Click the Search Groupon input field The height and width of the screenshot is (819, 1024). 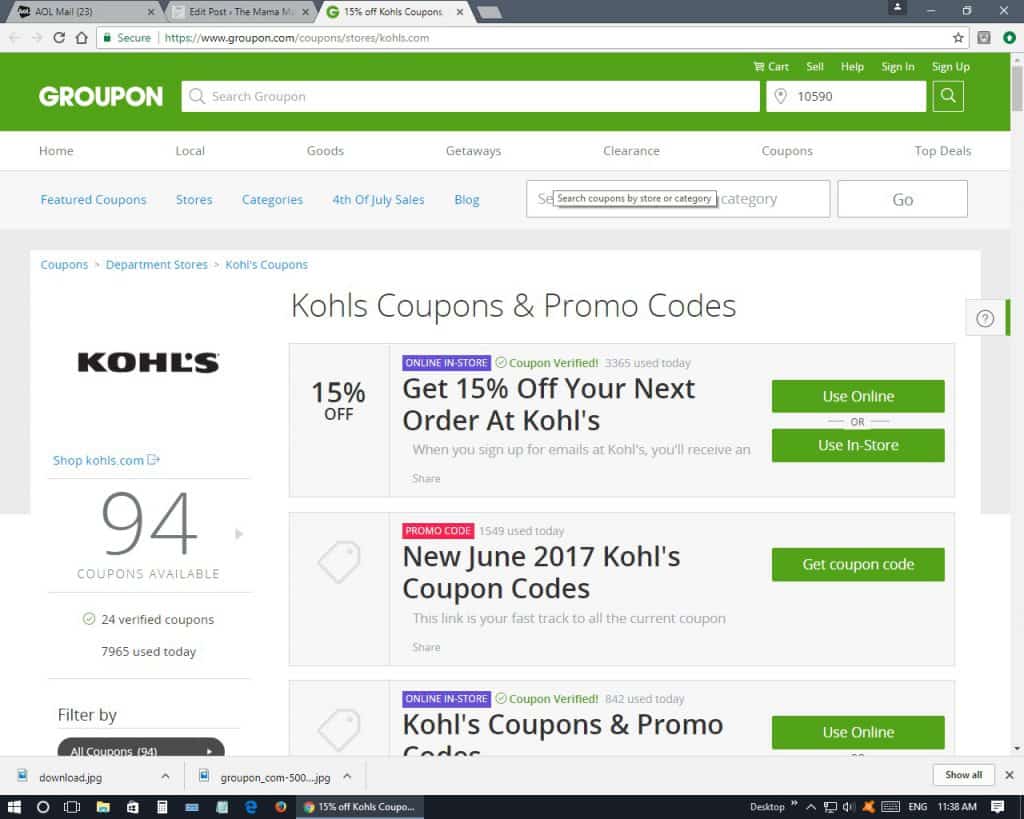coord(470,97)
